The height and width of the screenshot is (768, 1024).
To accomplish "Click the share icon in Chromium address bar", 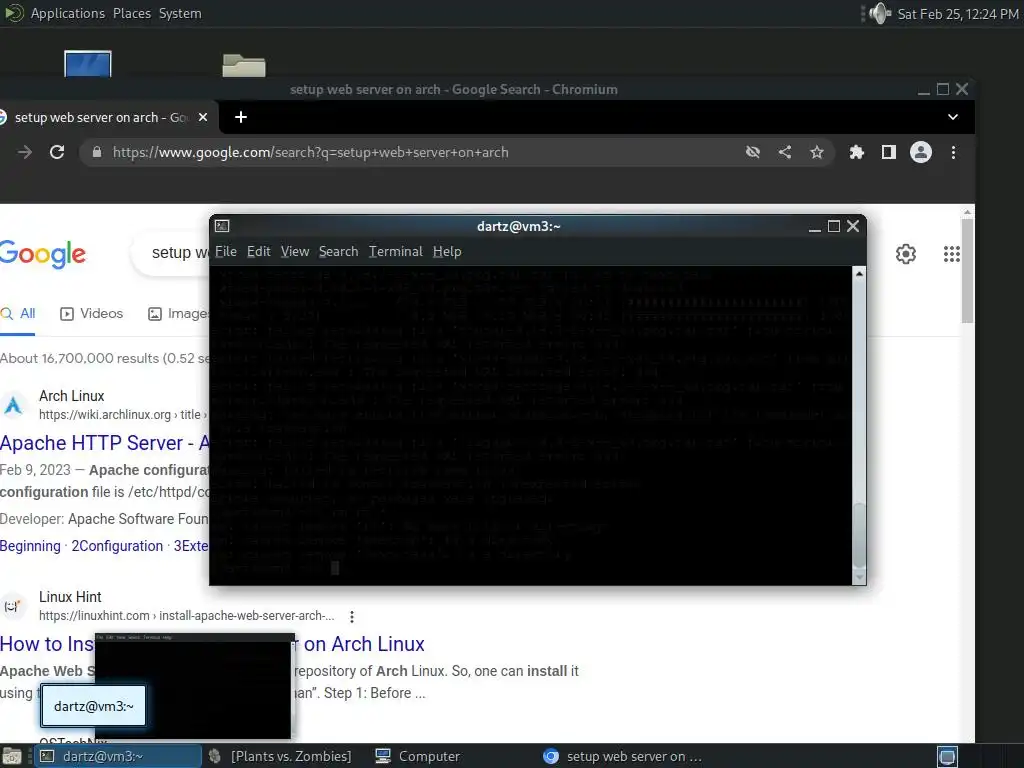I will click(785, 152).
